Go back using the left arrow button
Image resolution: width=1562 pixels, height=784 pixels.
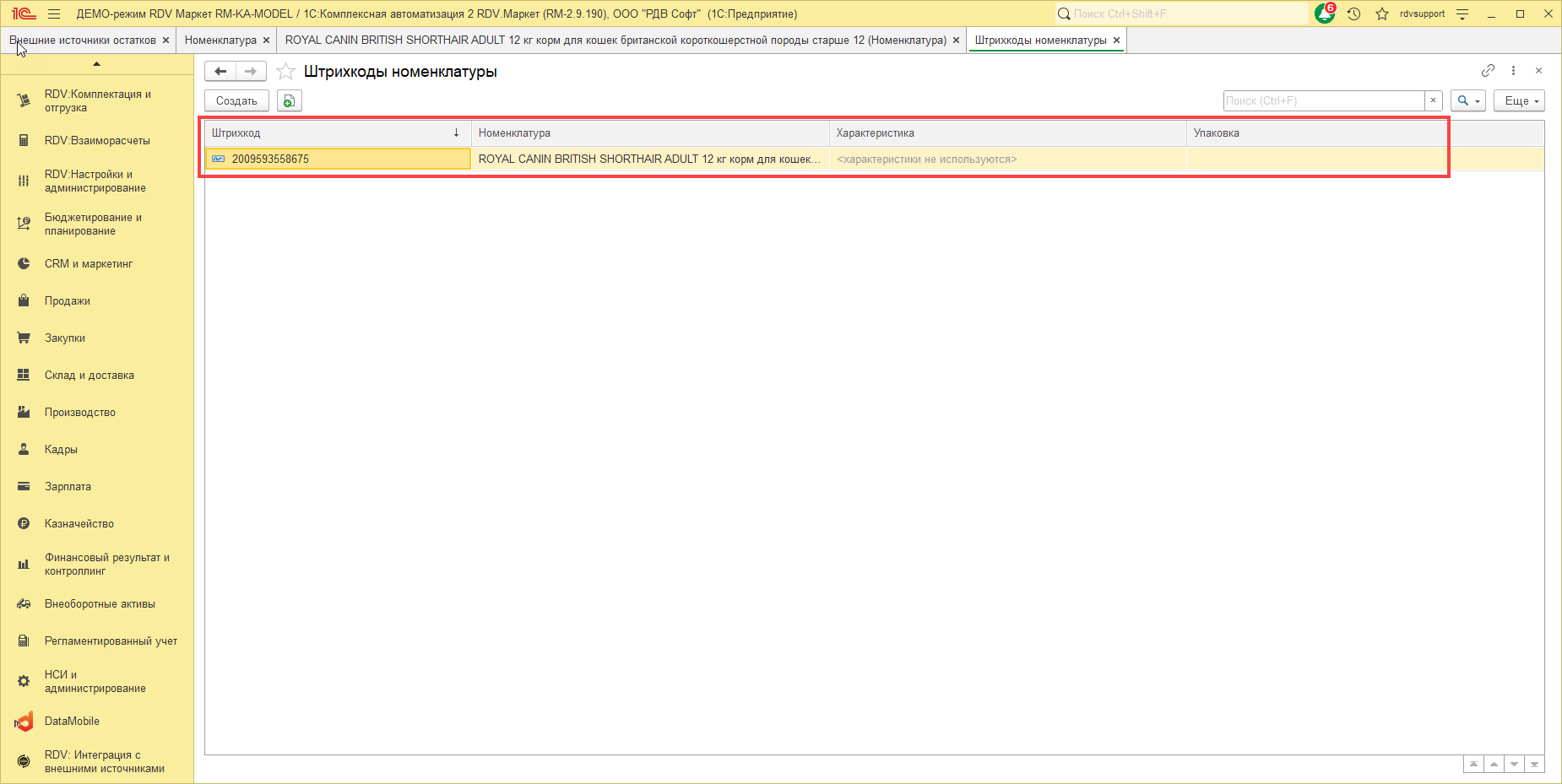tap(220, 72)
